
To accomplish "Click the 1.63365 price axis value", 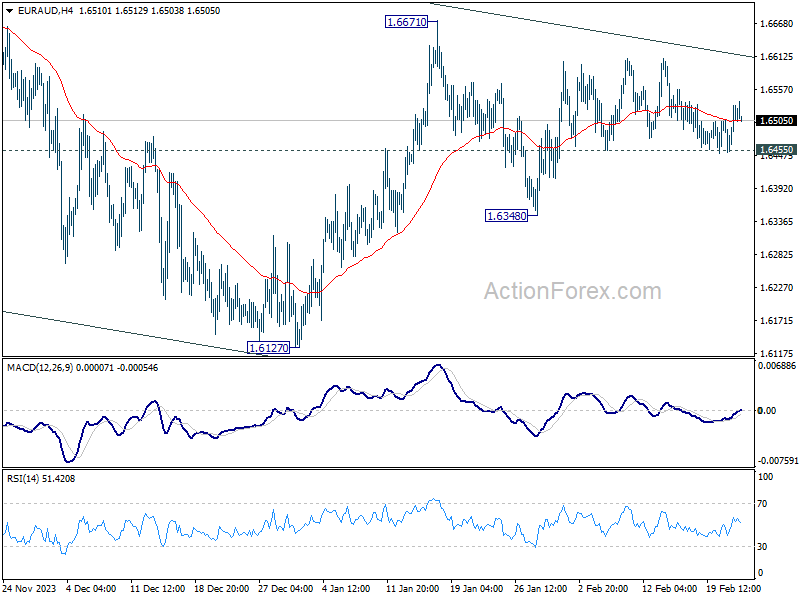I will [x=777, y=221].
